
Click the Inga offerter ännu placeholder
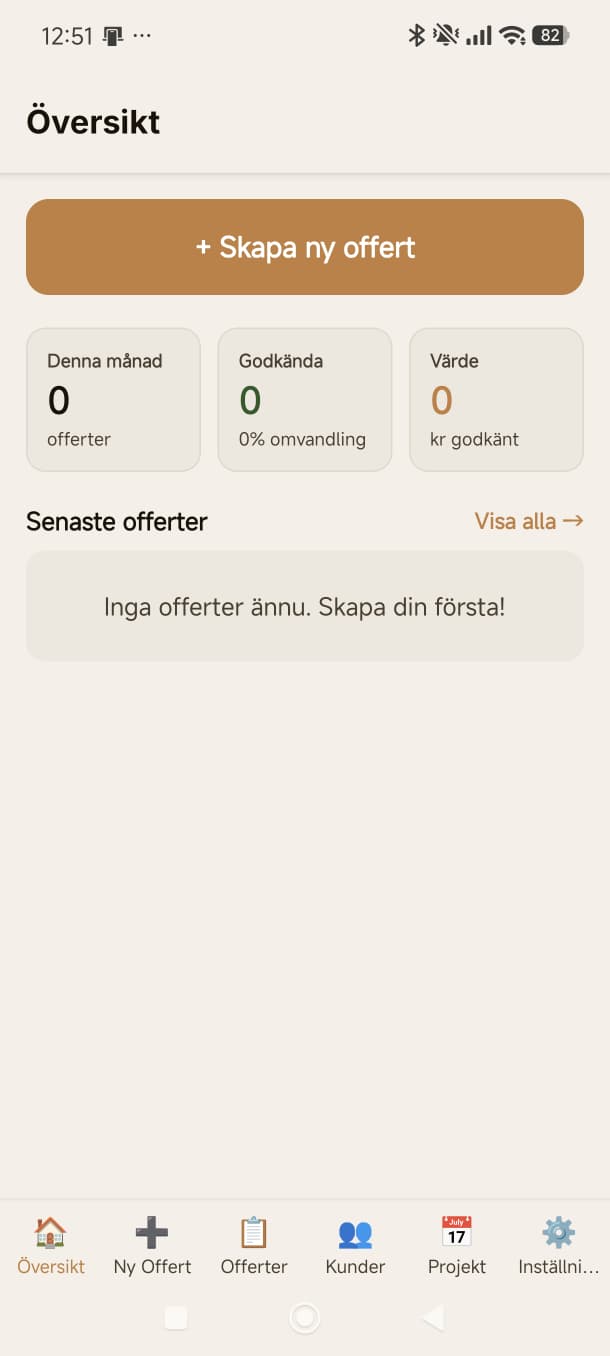pyautogui.click(x=305, y=606)
